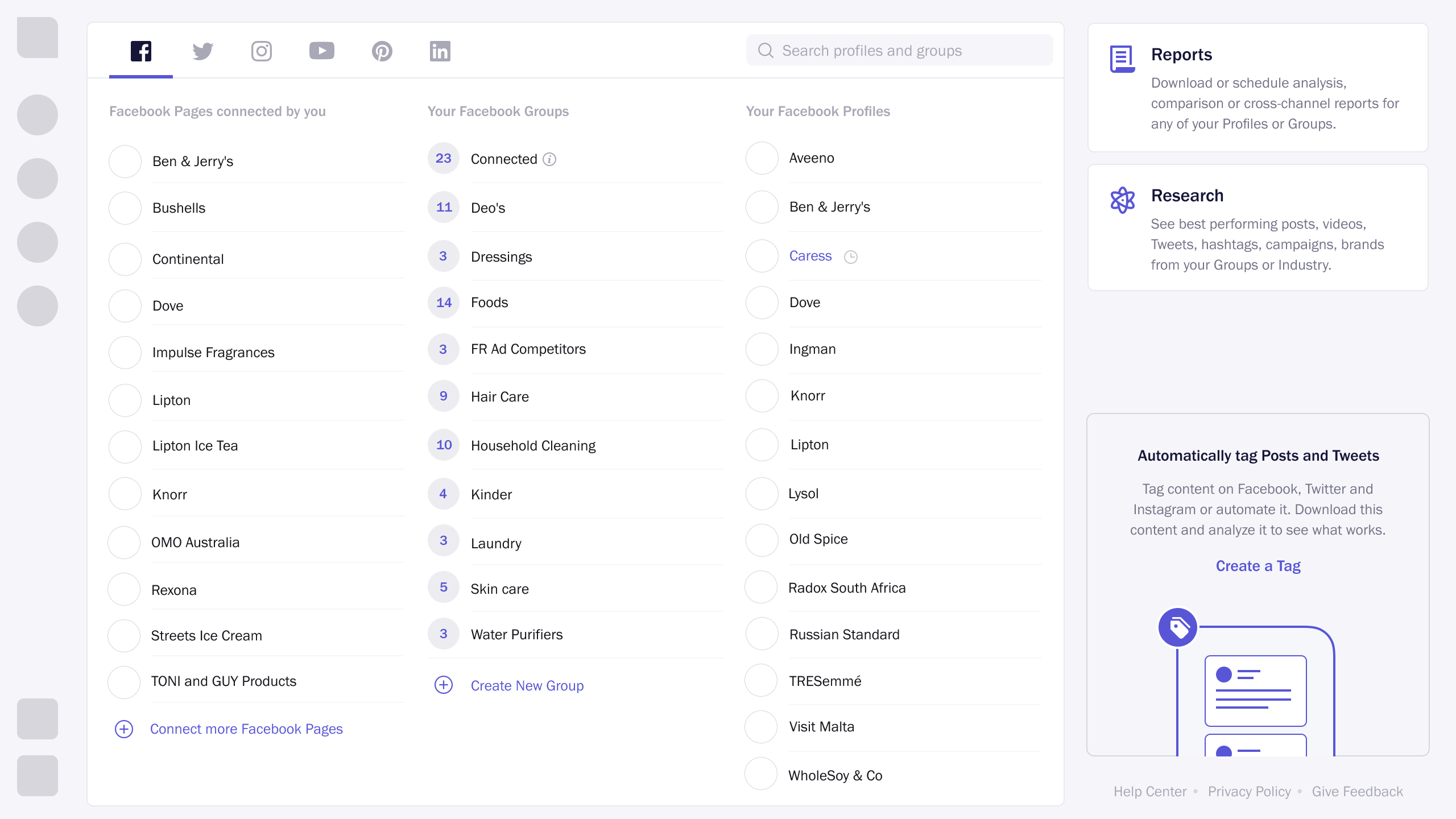This screenshot has width=1456, height=819.
Task: Open the Instagram network tab
Action: click(x=262, y=51)
